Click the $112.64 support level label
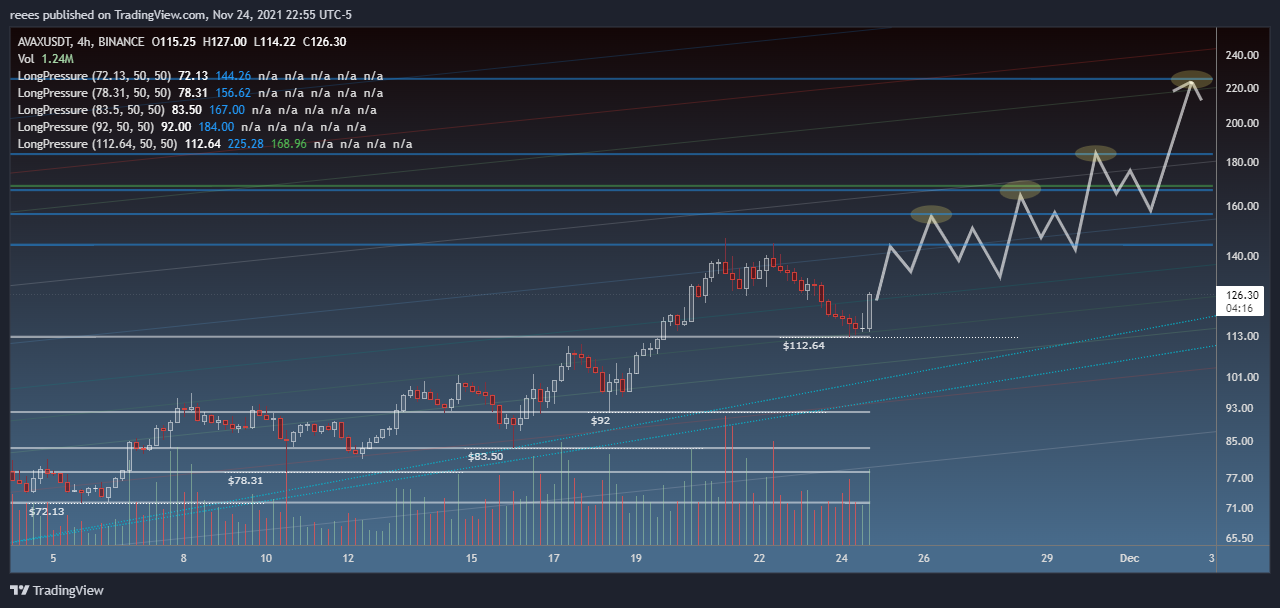1280x608 pixels. 803,346
